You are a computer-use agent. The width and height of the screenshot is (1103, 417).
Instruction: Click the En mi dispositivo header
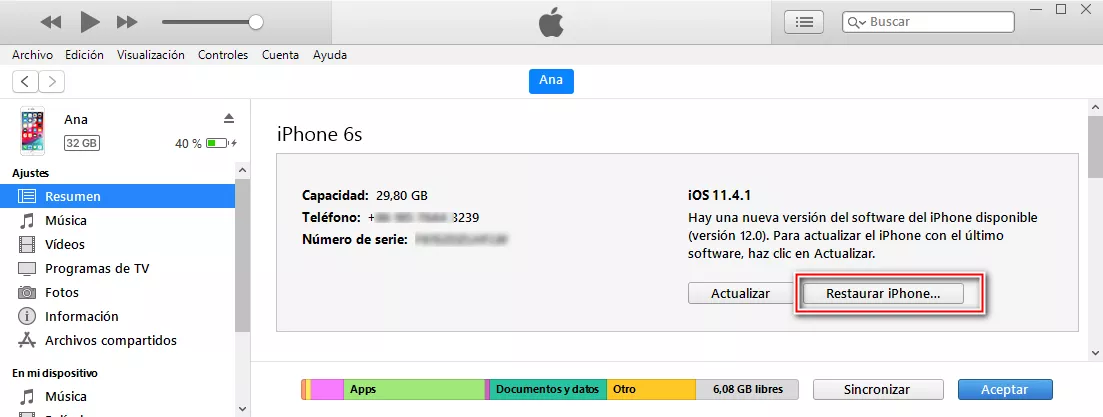pyautogui.click(x=55, y=373)
